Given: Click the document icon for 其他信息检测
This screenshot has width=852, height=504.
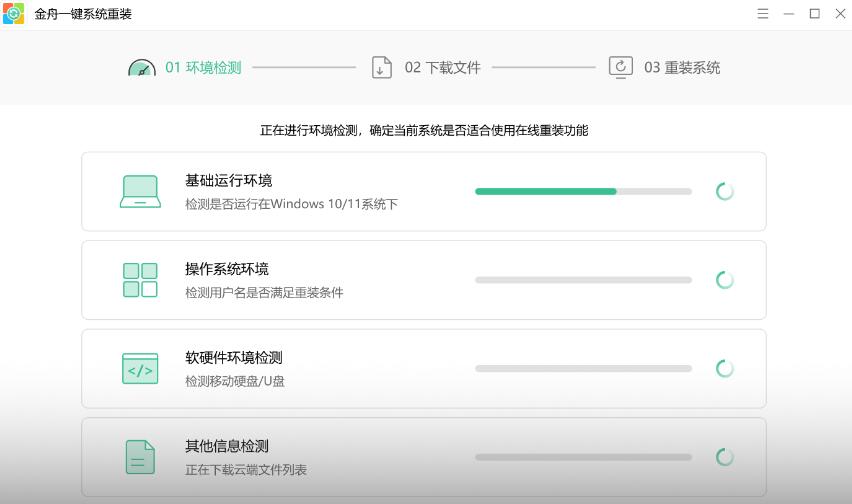Looking at the screenshot, I should coord(140,457).
